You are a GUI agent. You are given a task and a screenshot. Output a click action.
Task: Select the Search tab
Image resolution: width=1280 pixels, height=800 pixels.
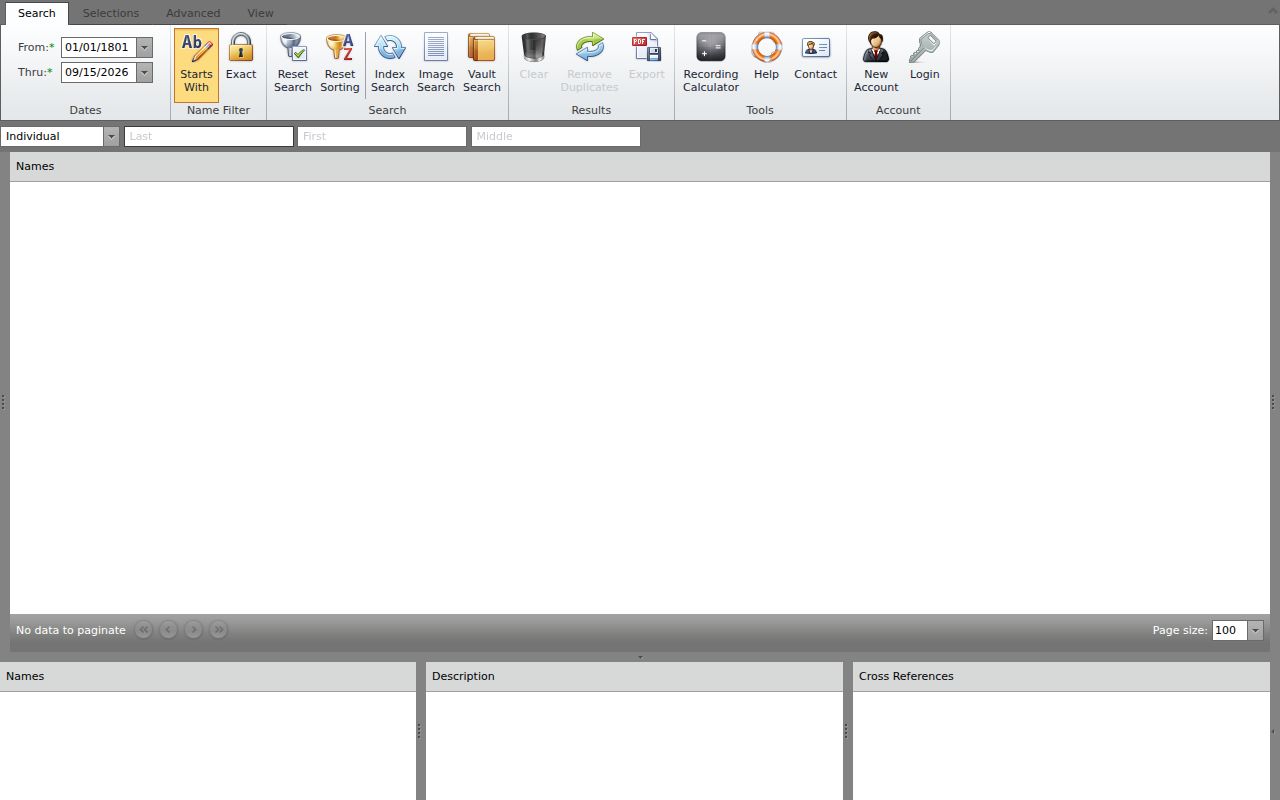tap(37, 13)
